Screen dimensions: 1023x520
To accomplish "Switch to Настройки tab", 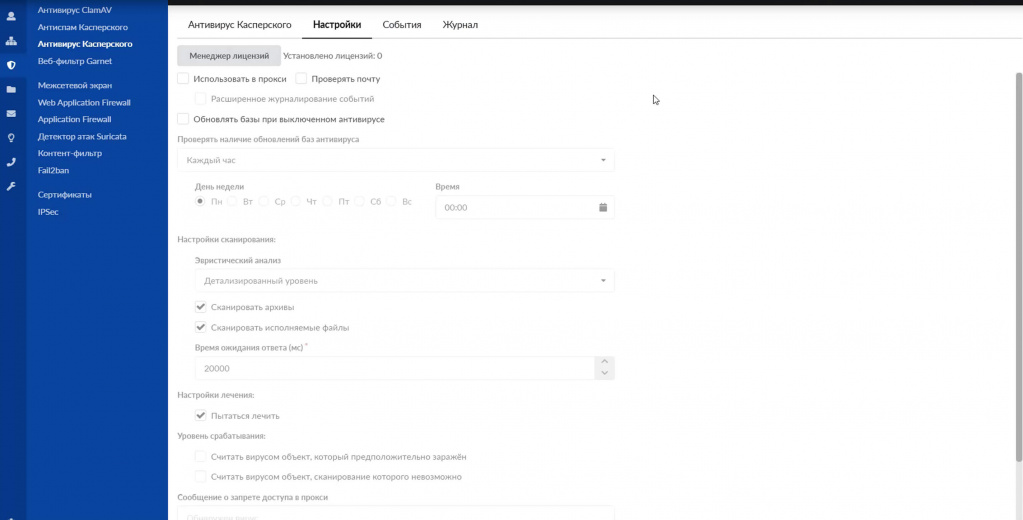I will tap(337, 25).
